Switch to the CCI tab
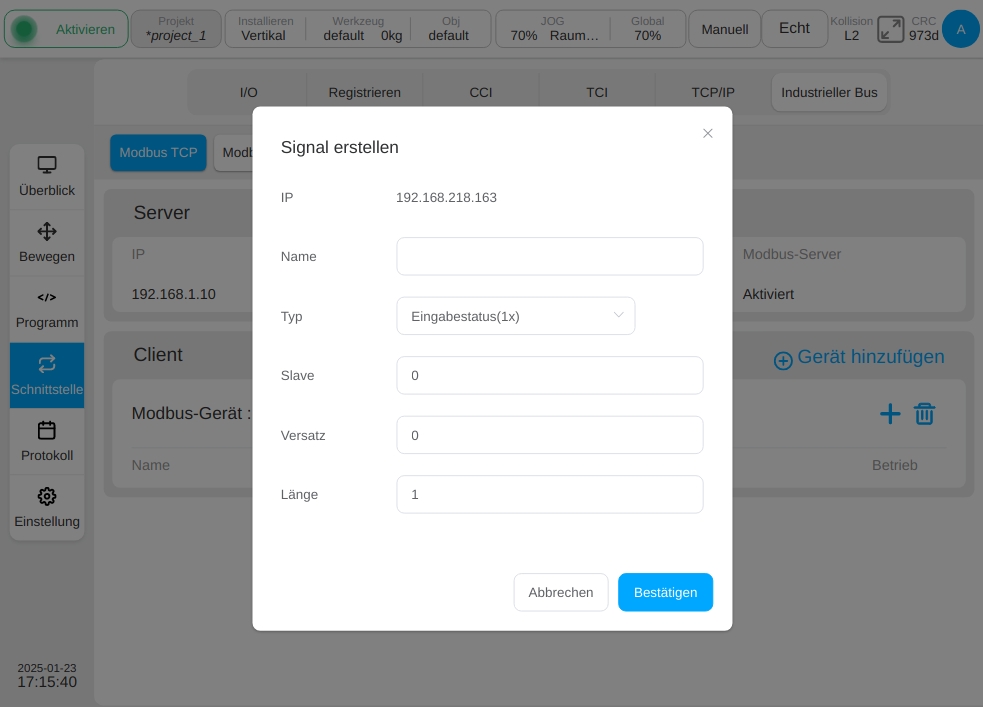The width and height of the screenshot is (983, 707). [481, 93]
